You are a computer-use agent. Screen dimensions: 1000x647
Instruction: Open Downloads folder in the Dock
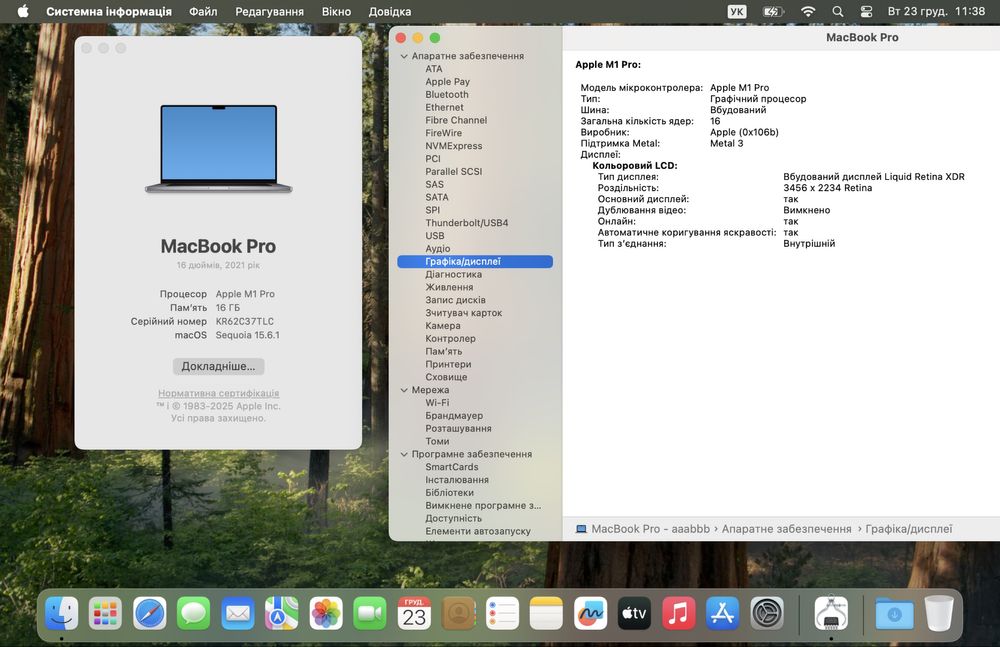pos(894,614)
